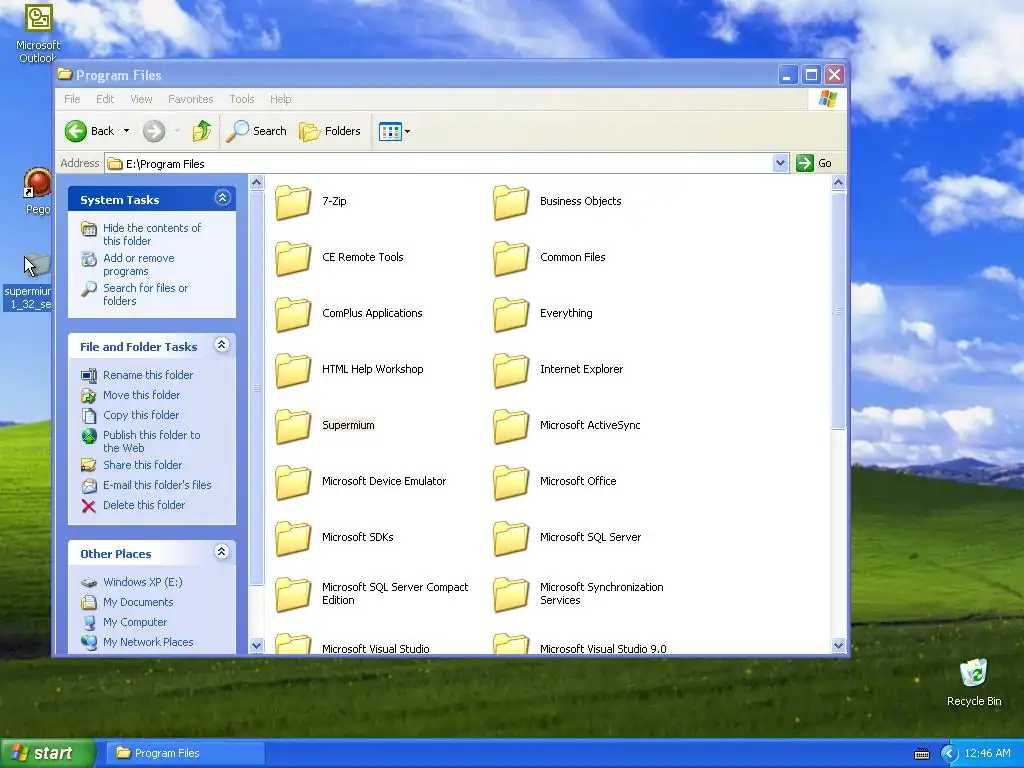Select the Internet Explorer folder icon

511,370
